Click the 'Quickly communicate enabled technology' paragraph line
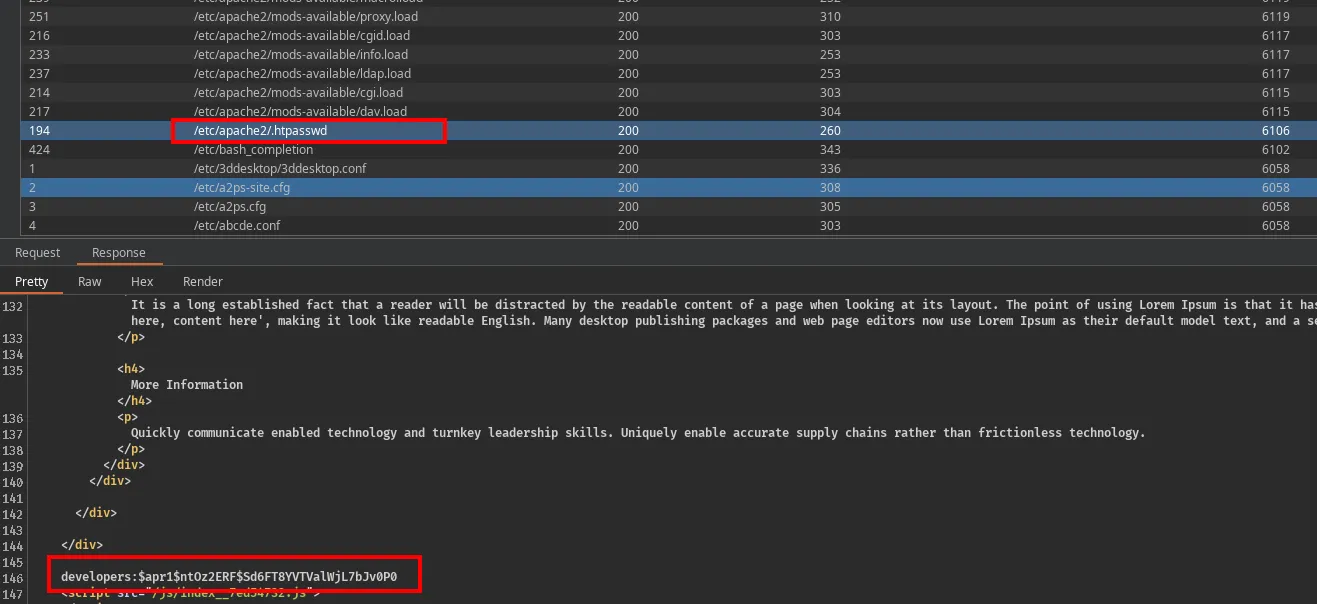The width and height of the screenshot is (1317, 604). point(636,433)
